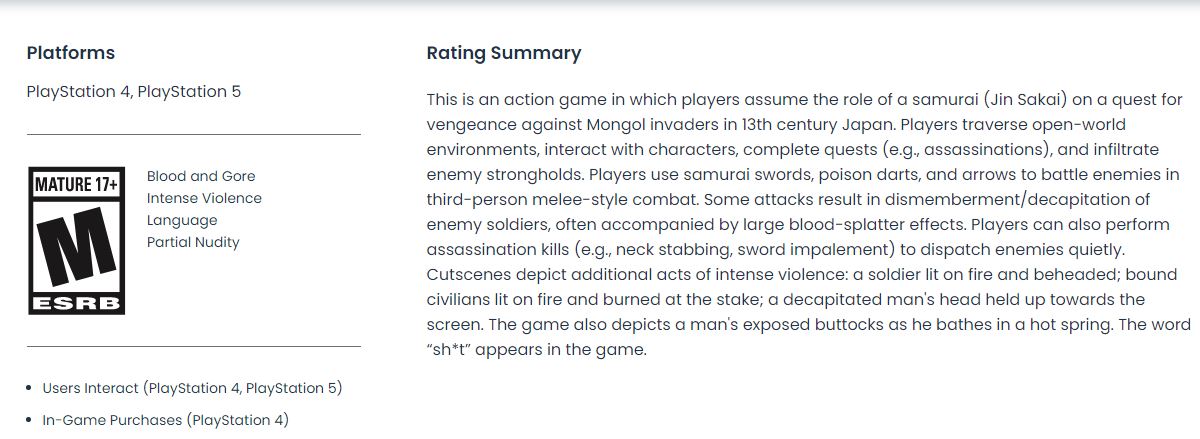Click the PlayStation 4, PlayStation 5 platforms text
Viewport: 1200px width, 439px height.
point(134,92)
